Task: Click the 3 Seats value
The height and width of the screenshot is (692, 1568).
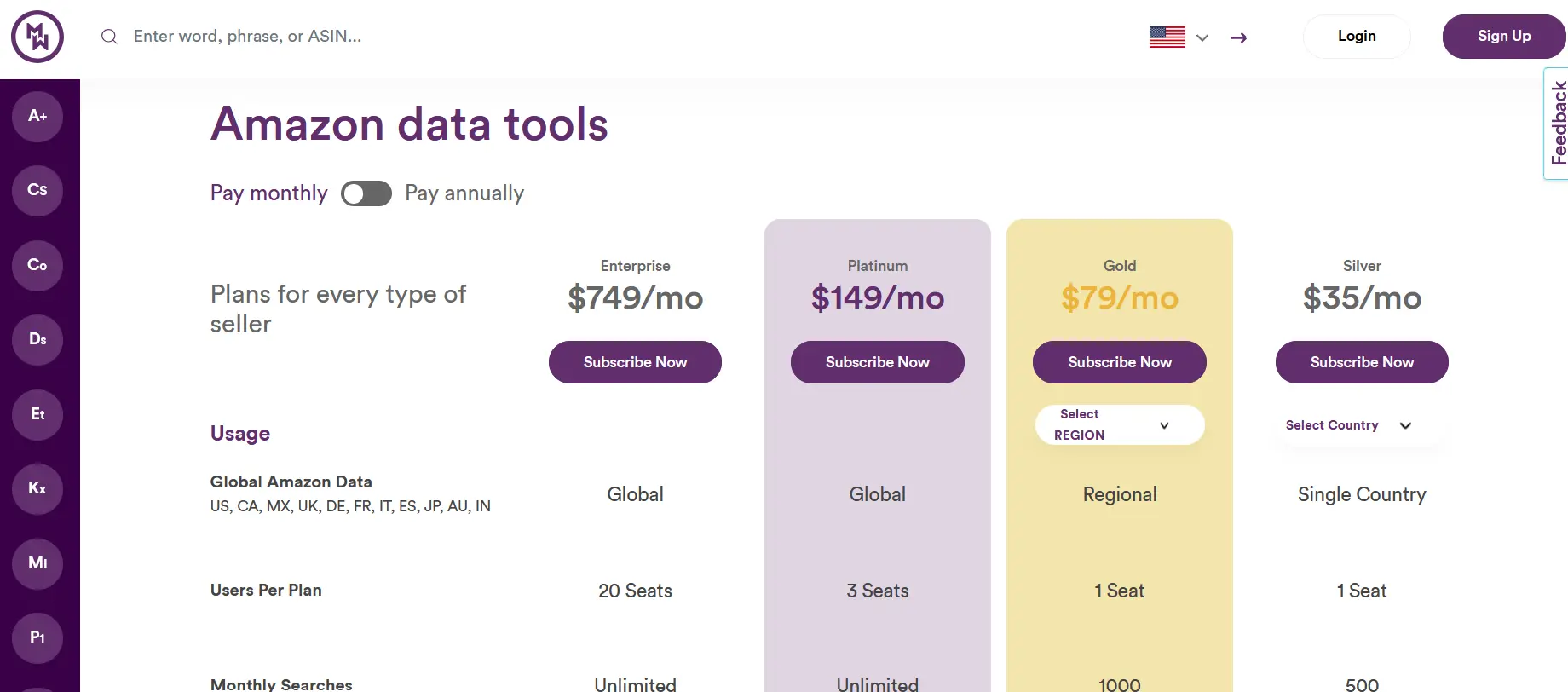Action: pos(878,591)
